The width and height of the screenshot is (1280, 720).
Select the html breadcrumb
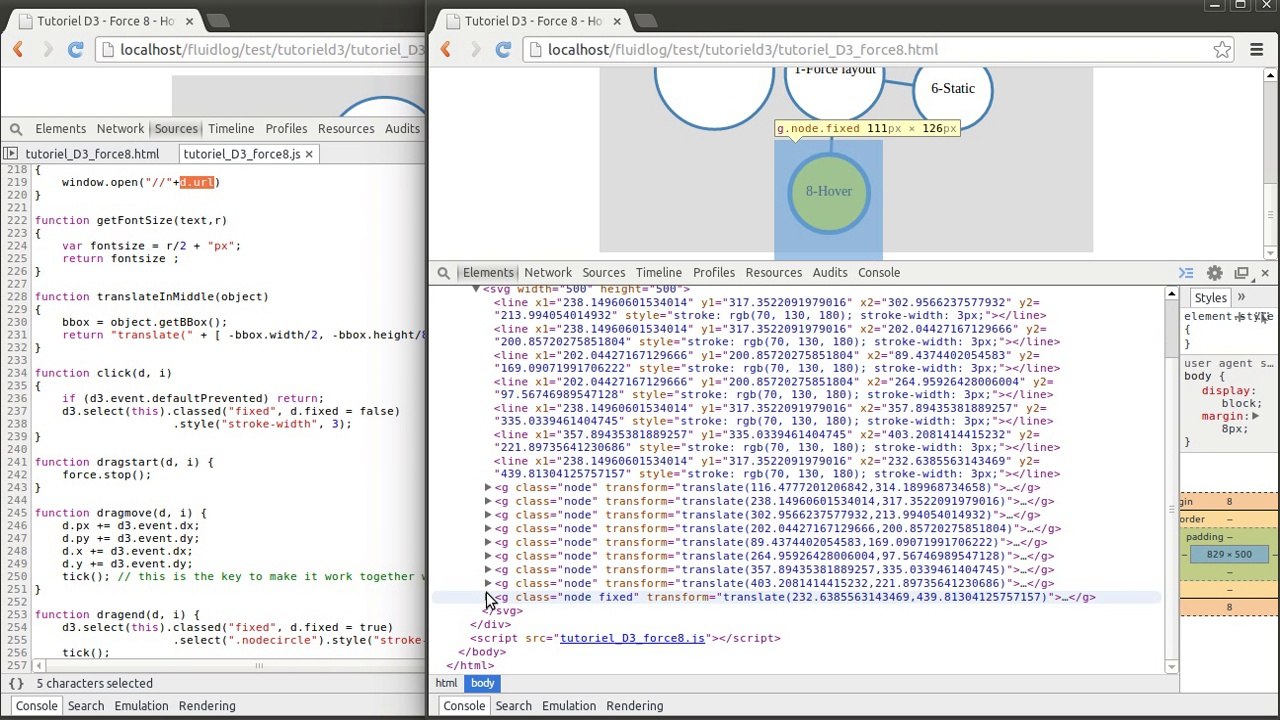pyautogui.click(x=446, y=684)
